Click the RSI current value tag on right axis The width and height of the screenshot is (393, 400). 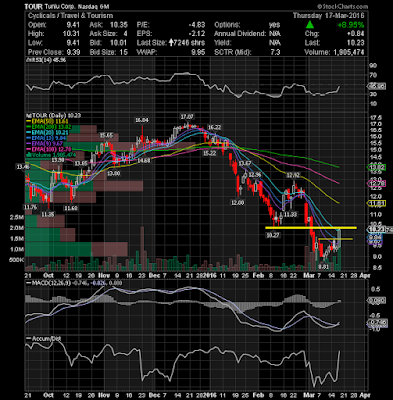[376, 86]
